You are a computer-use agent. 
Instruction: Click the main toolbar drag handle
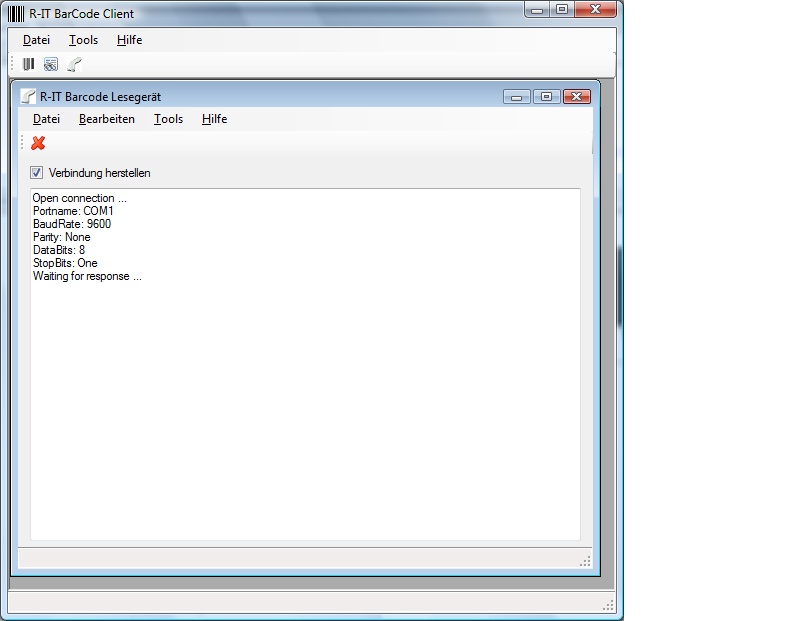[12, 64]
